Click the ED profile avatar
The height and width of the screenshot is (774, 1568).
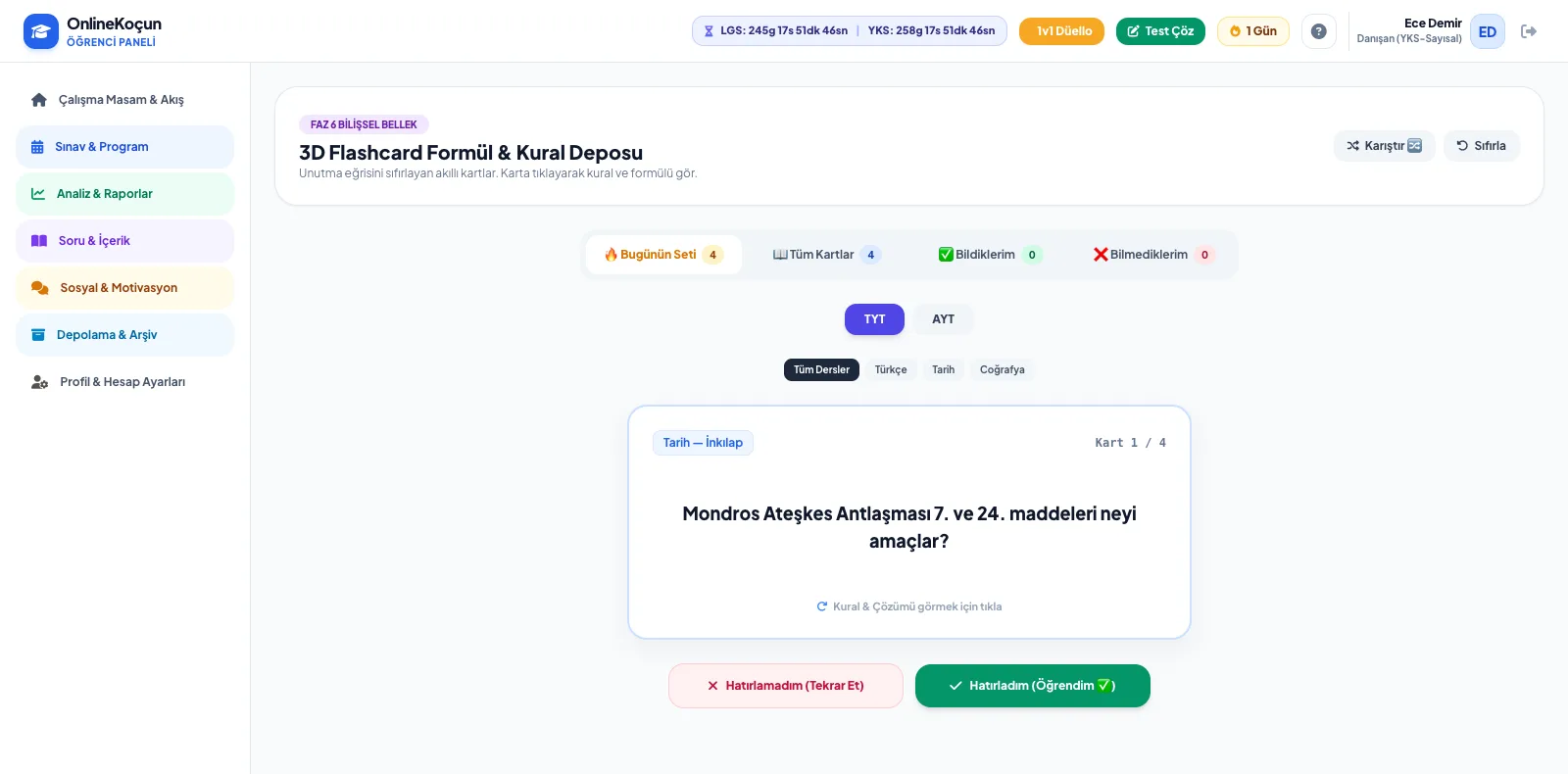pyautogui.click(x=1487, y=31)
